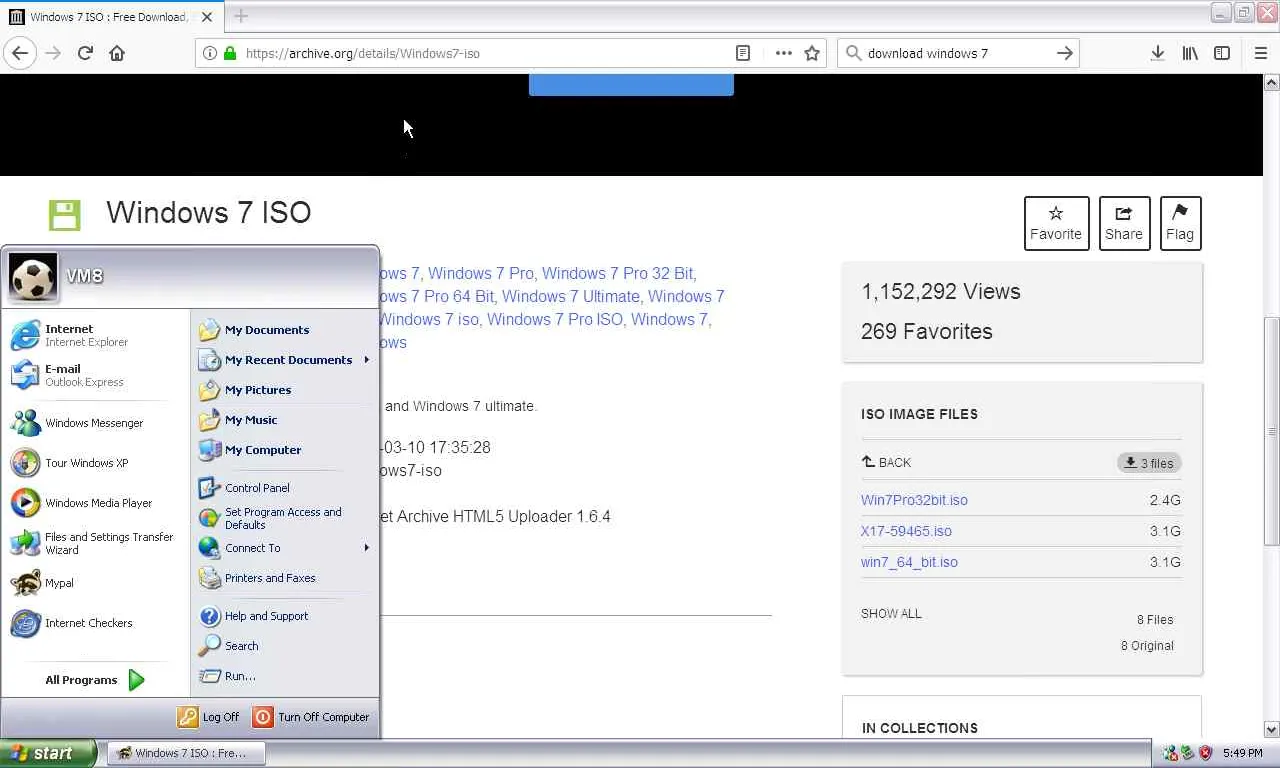Open the Downloads panel
Screen dimensions: 1280x768
click(x=1157, y=53)
